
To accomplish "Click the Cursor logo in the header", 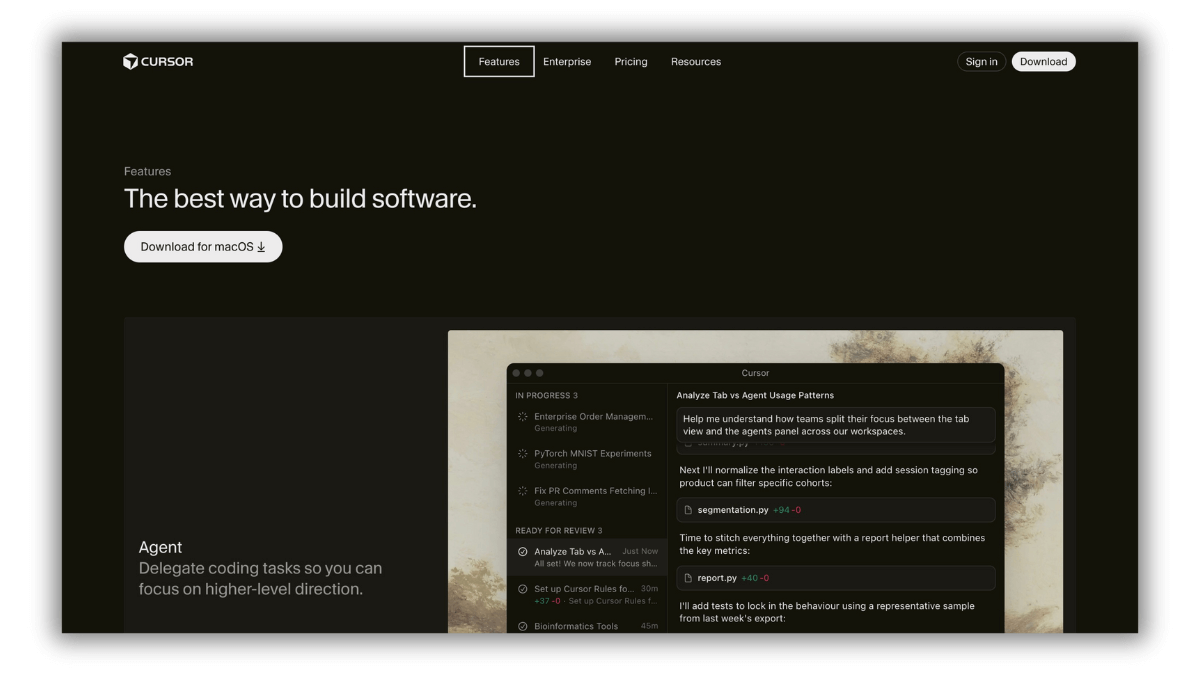I will point(158,62).
